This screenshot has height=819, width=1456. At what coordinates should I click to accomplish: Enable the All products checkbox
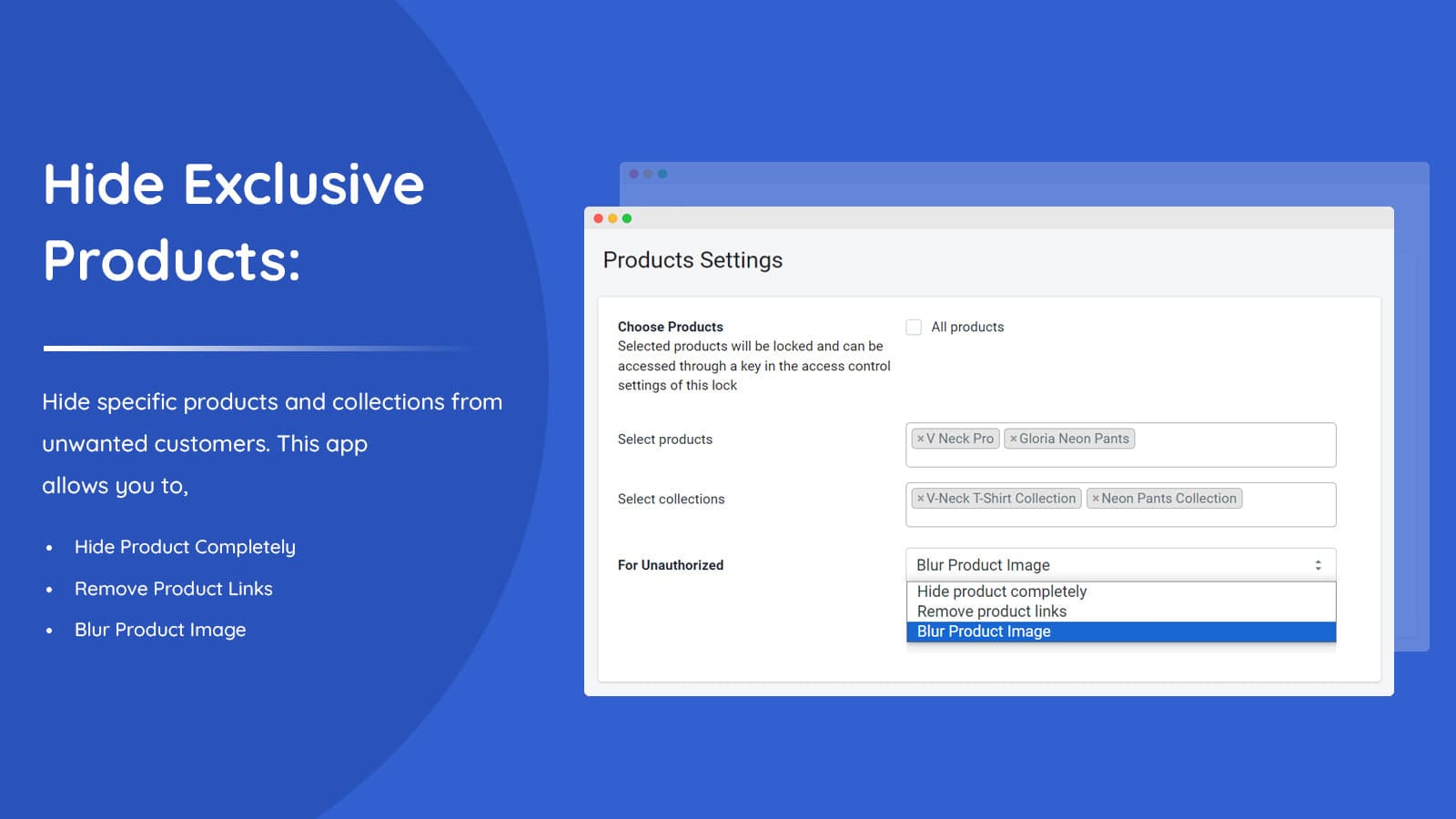pyautogui.click(x=914, y=327)
